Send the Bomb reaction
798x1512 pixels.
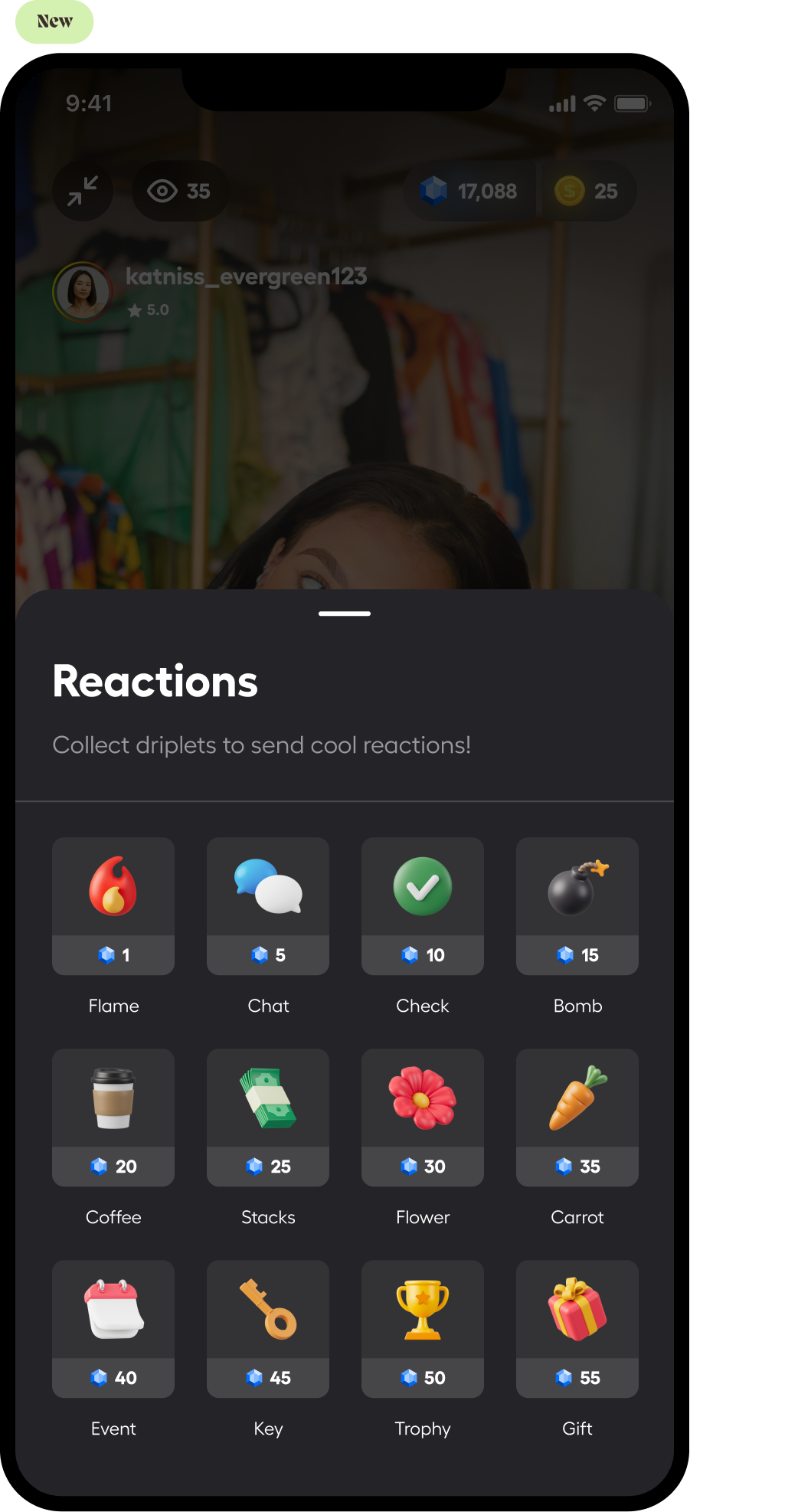tap(577, 905)
